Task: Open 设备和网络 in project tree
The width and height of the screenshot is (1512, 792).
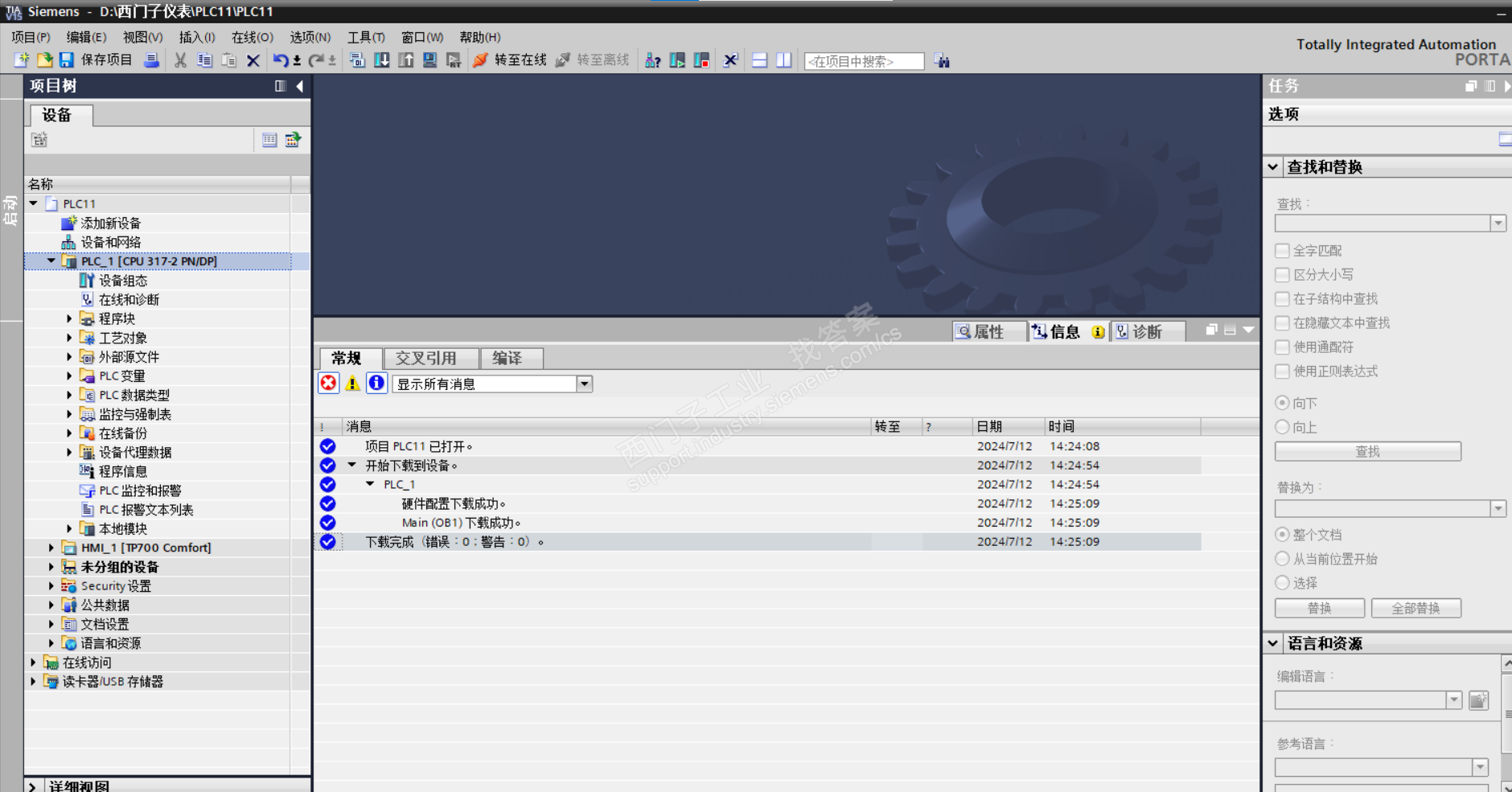Action: tap(110, 242)
